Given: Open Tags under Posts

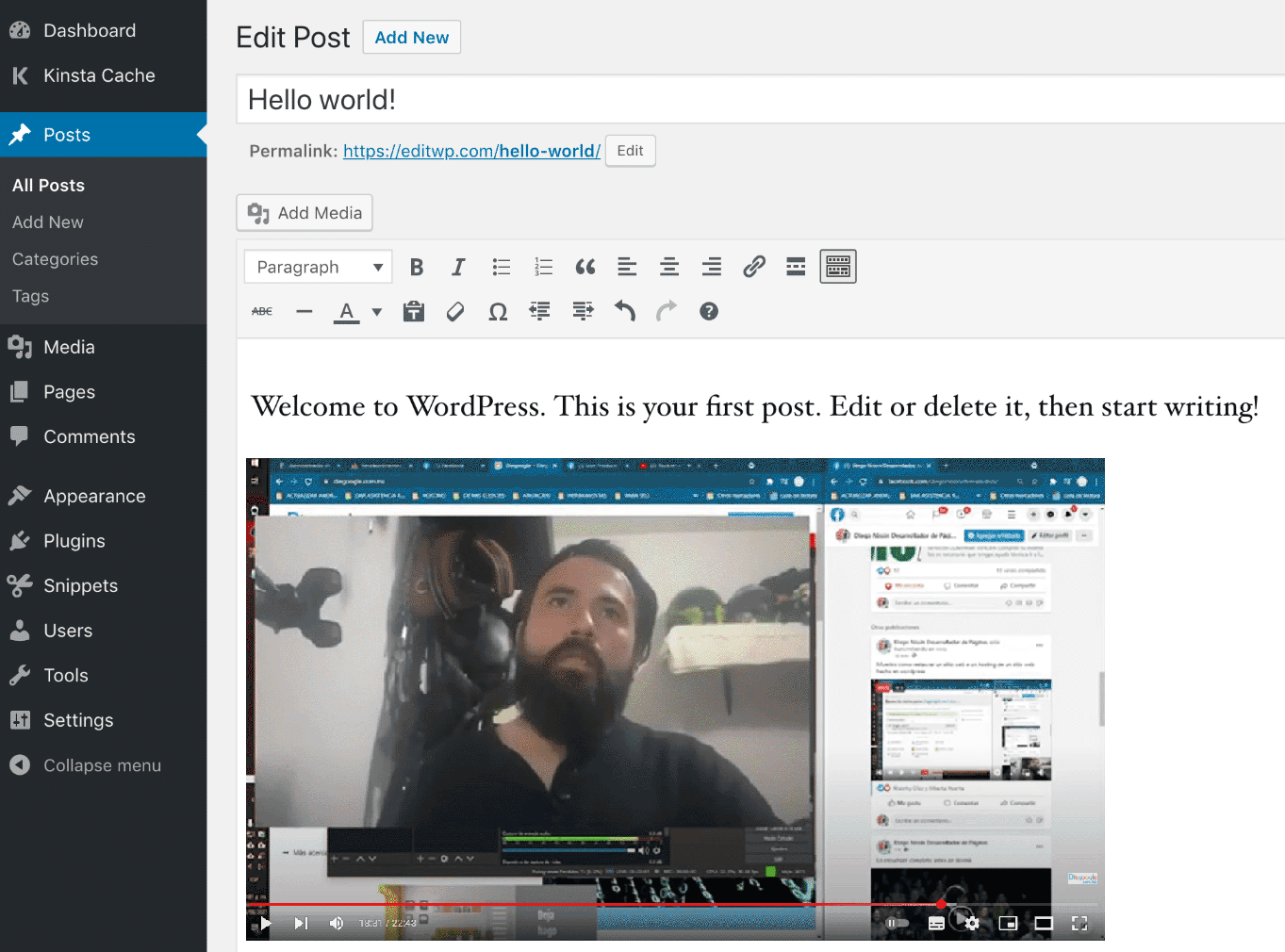Looking at the screenshot, I should 30,296.
